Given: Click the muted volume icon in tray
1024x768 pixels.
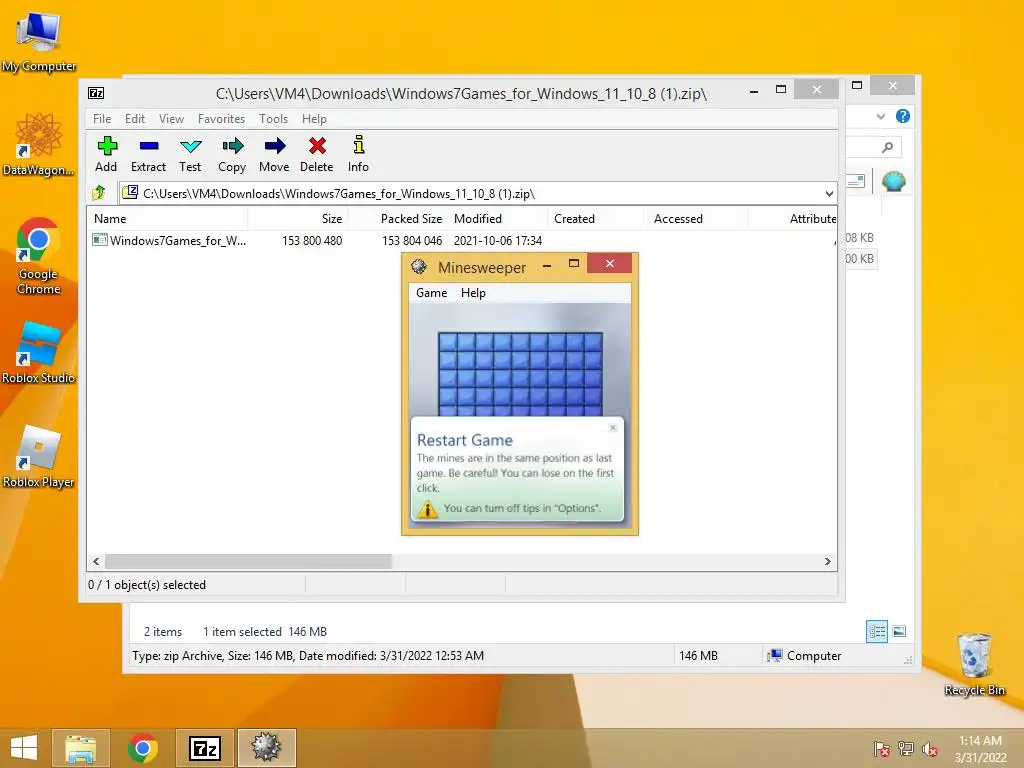Looking at the screenshot, I should (x=930, y=749).
